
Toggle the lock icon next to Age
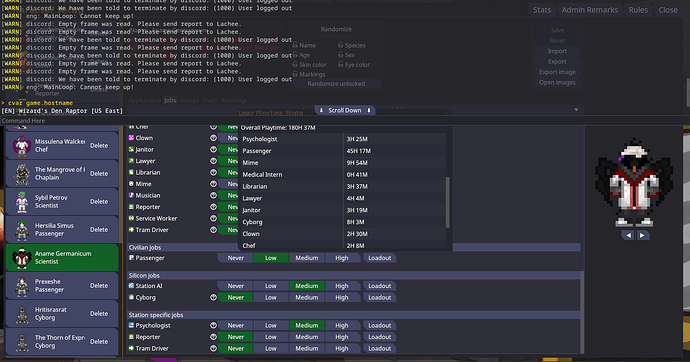[x=295, y=55]
